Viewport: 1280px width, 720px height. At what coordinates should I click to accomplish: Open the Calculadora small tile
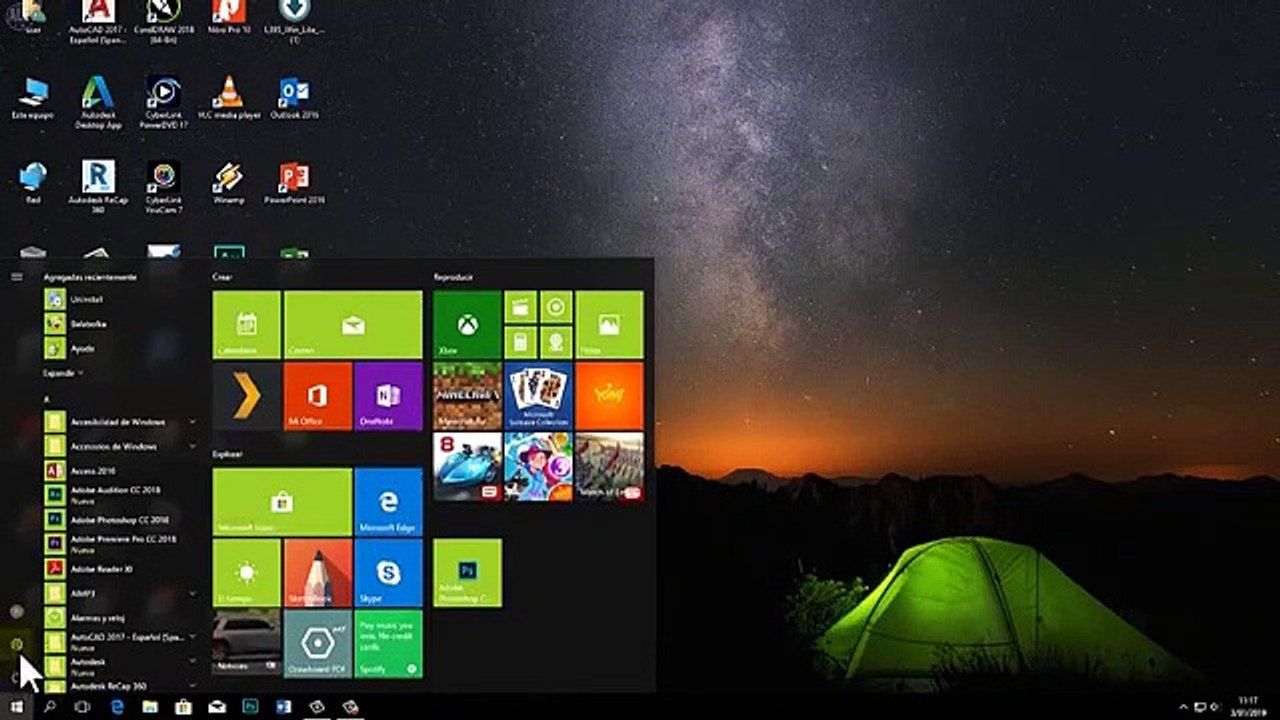pos(520,342)
